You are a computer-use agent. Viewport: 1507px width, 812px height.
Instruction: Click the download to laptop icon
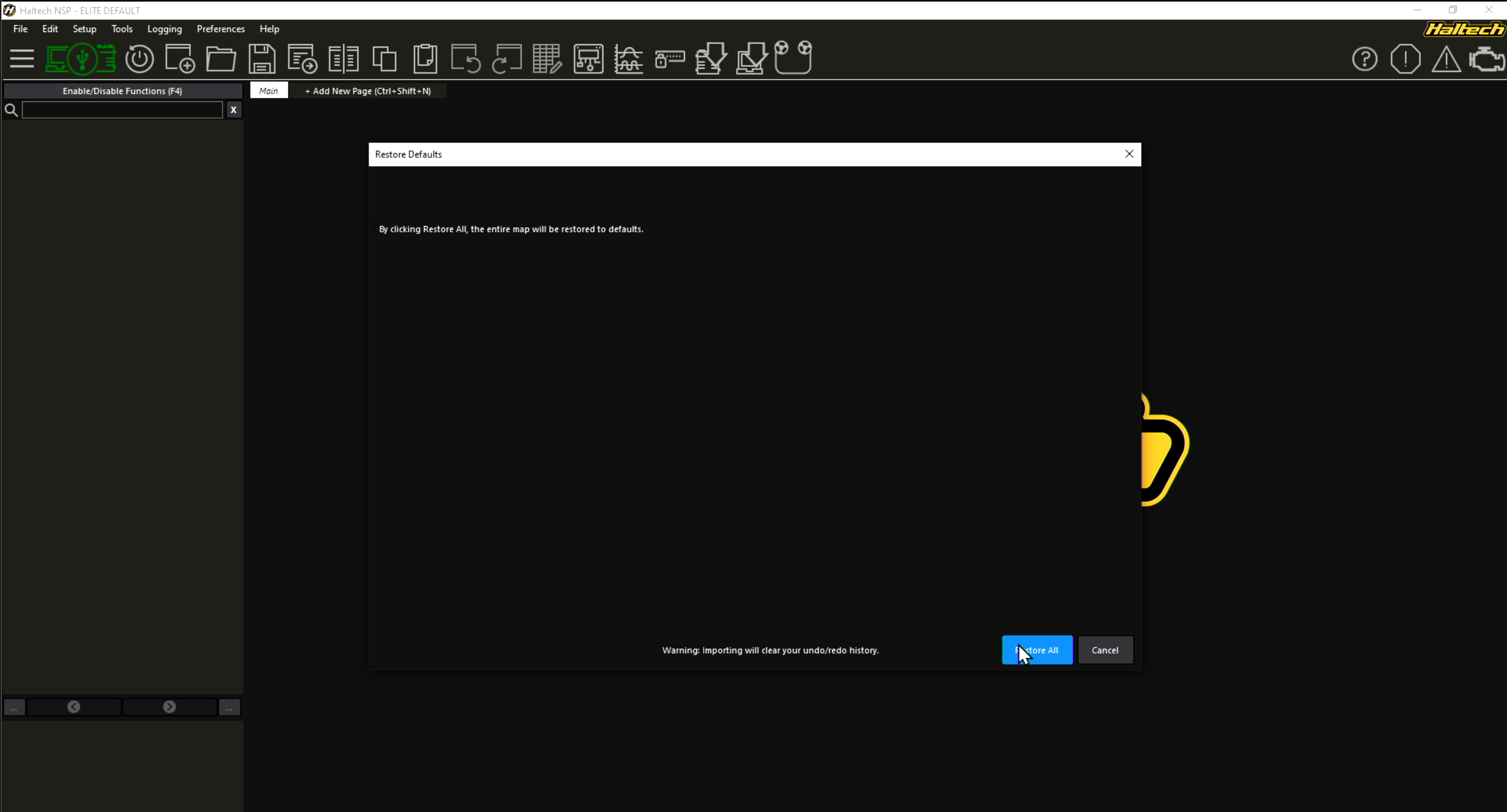pyautogui.click(x=752, y=59)
